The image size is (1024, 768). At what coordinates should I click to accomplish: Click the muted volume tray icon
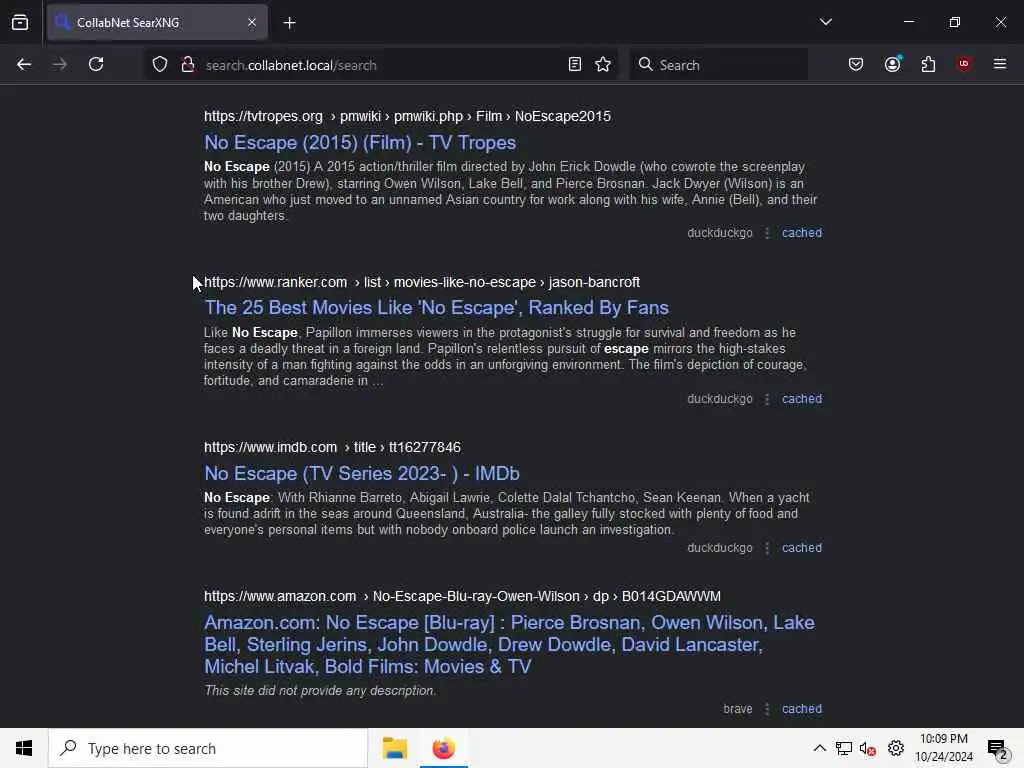point(867,748)
